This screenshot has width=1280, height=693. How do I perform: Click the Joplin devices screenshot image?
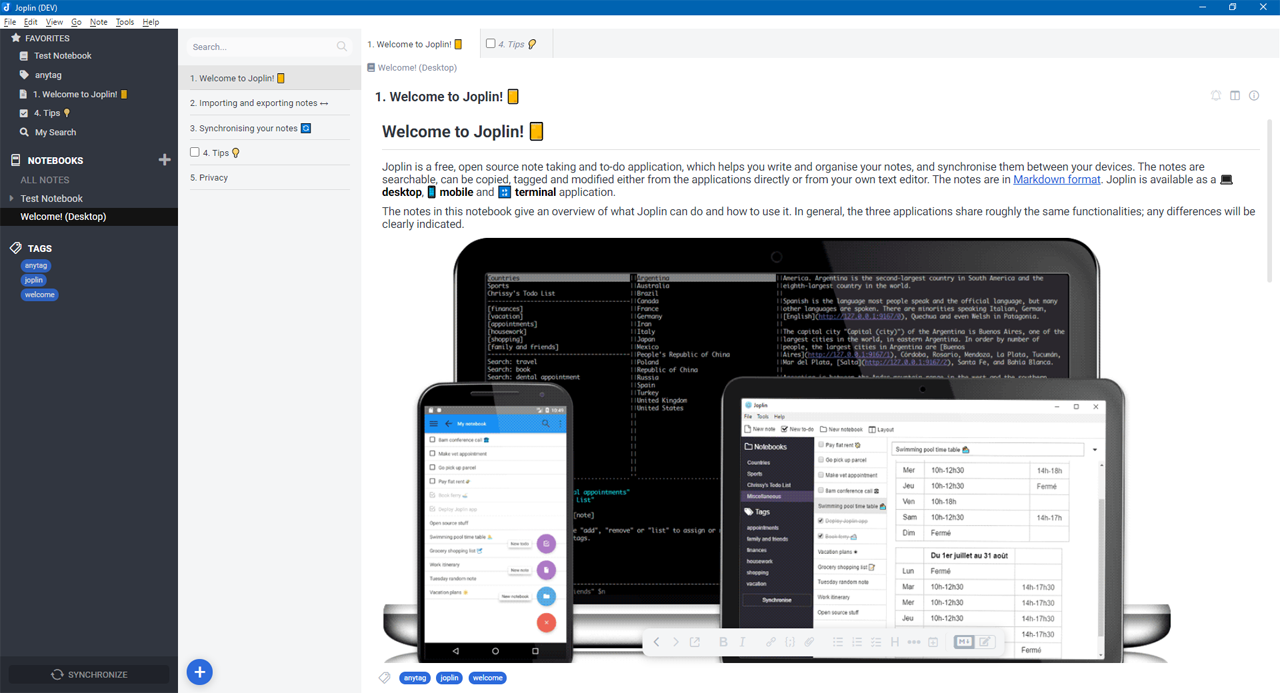tap(776, 450)
